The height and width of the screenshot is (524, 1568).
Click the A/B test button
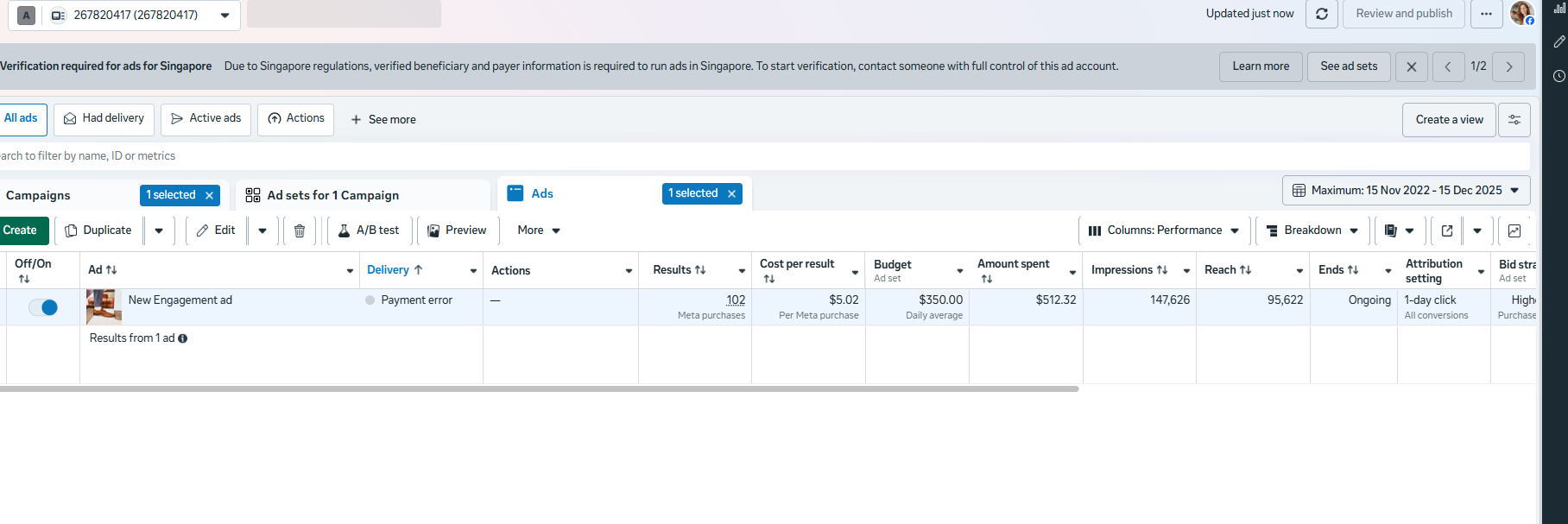click(369, 230)
